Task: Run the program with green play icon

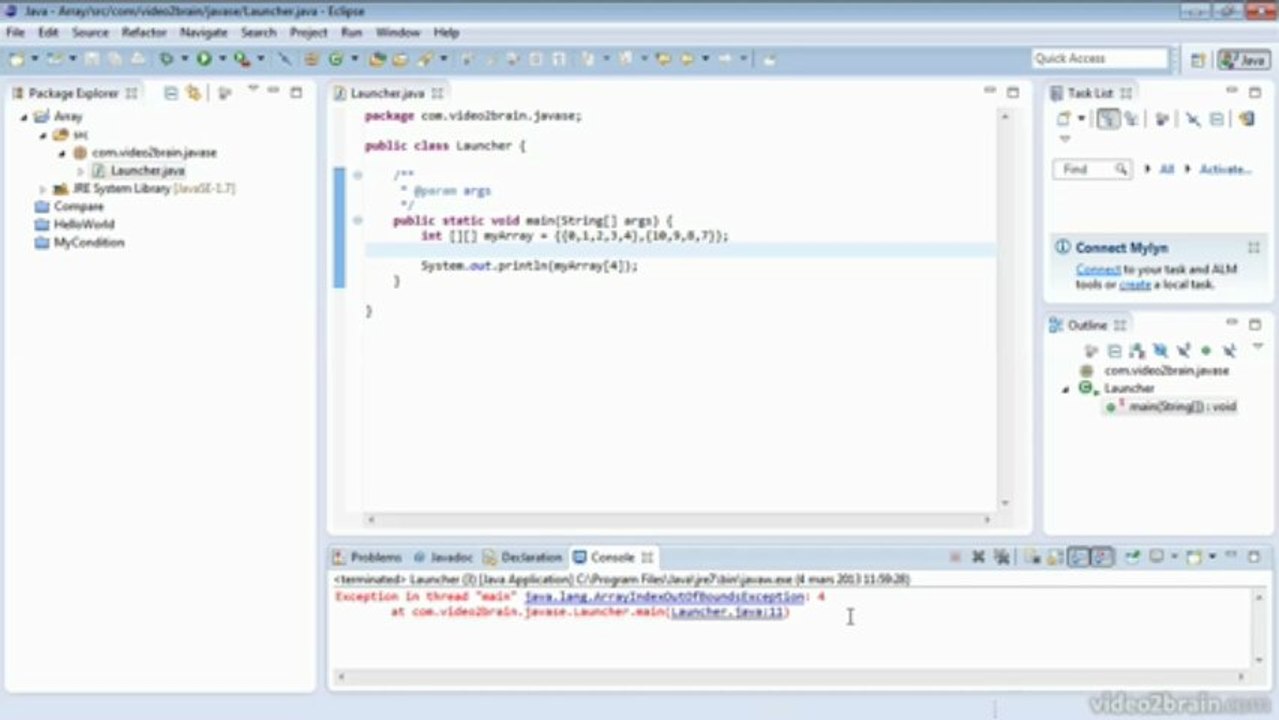Action: (x=203, y=59)
